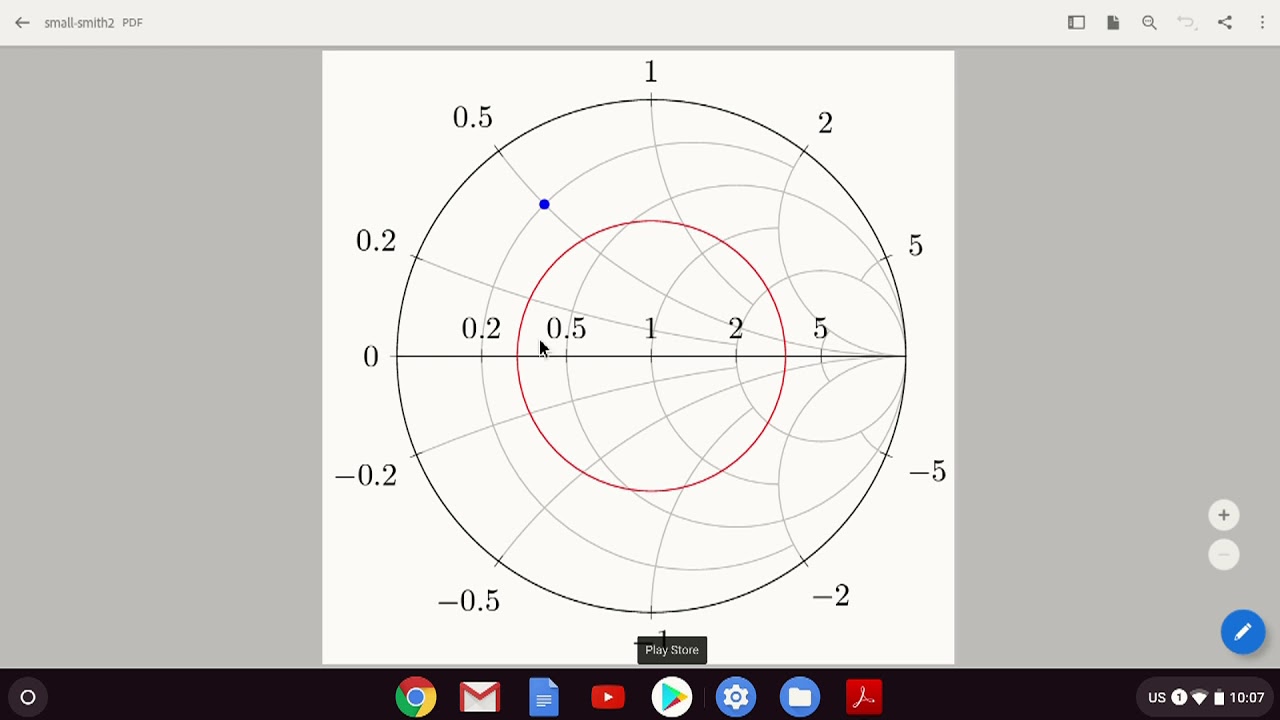Launch Chrome from the shelf
Screen dimensions: 1280x720
(416, 697)
